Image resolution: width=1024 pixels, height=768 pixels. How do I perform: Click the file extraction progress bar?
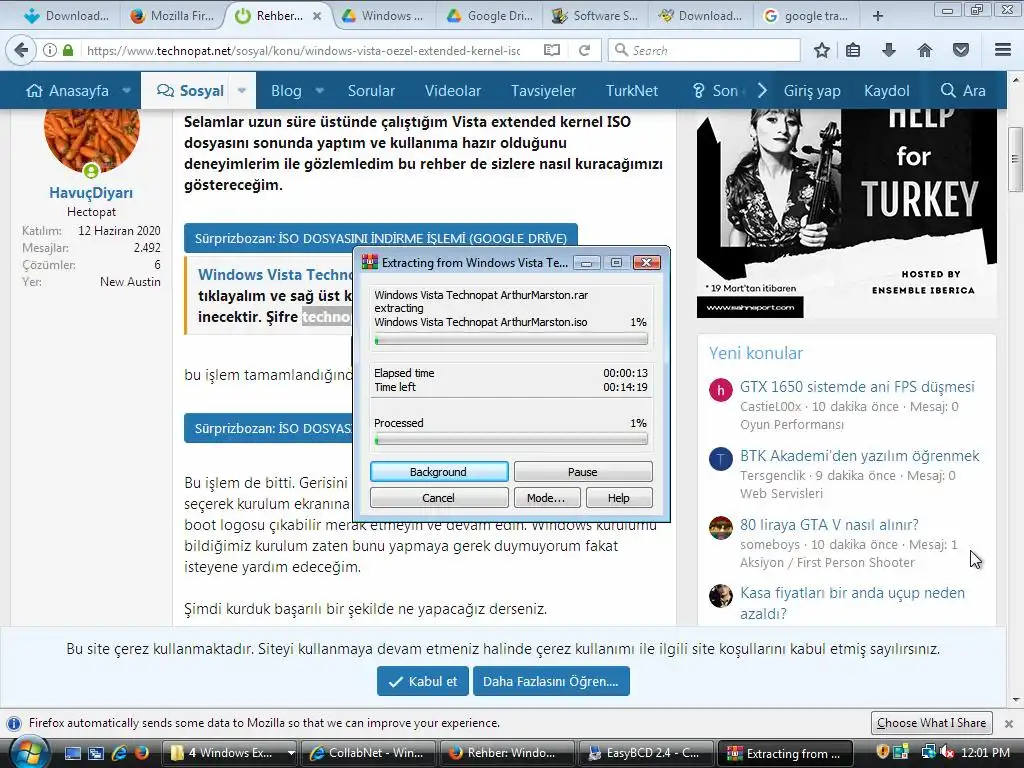click(x=511, y=339)
